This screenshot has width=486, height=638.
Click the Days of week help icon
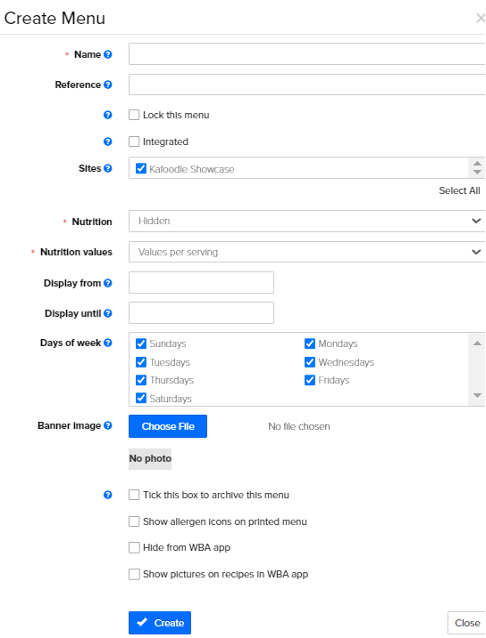click(107, 343)
